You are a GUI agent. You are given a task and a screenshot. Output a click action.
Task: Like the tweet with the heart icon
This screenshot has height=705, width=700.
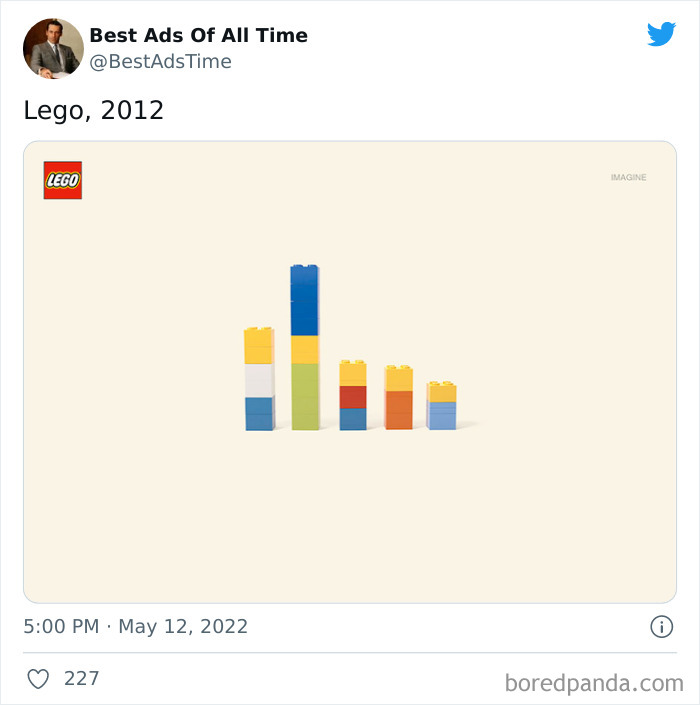[38, 679]
